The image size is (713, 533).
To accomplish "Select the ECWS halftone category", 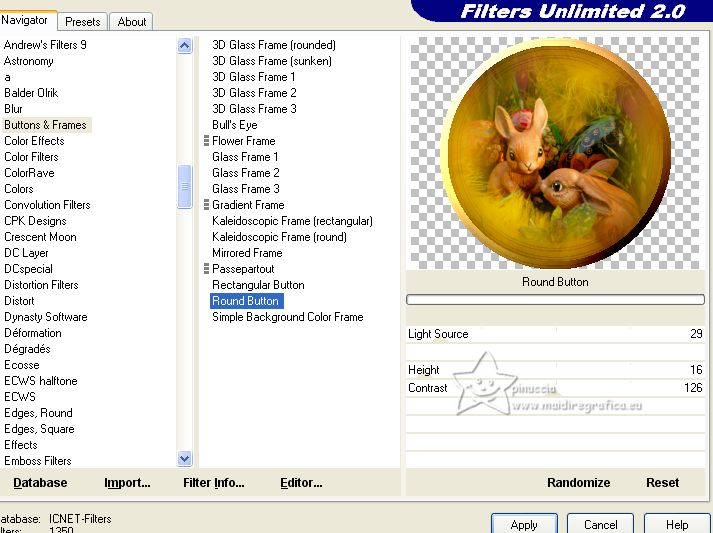I will coord(40,381).
